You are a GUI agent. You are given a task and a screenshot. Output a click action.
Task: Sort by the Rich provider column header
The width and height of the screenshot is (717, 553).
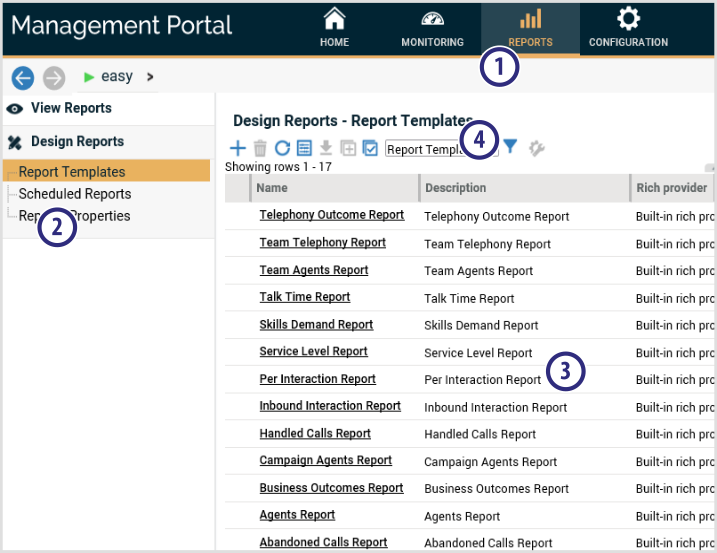coord(672,188)
